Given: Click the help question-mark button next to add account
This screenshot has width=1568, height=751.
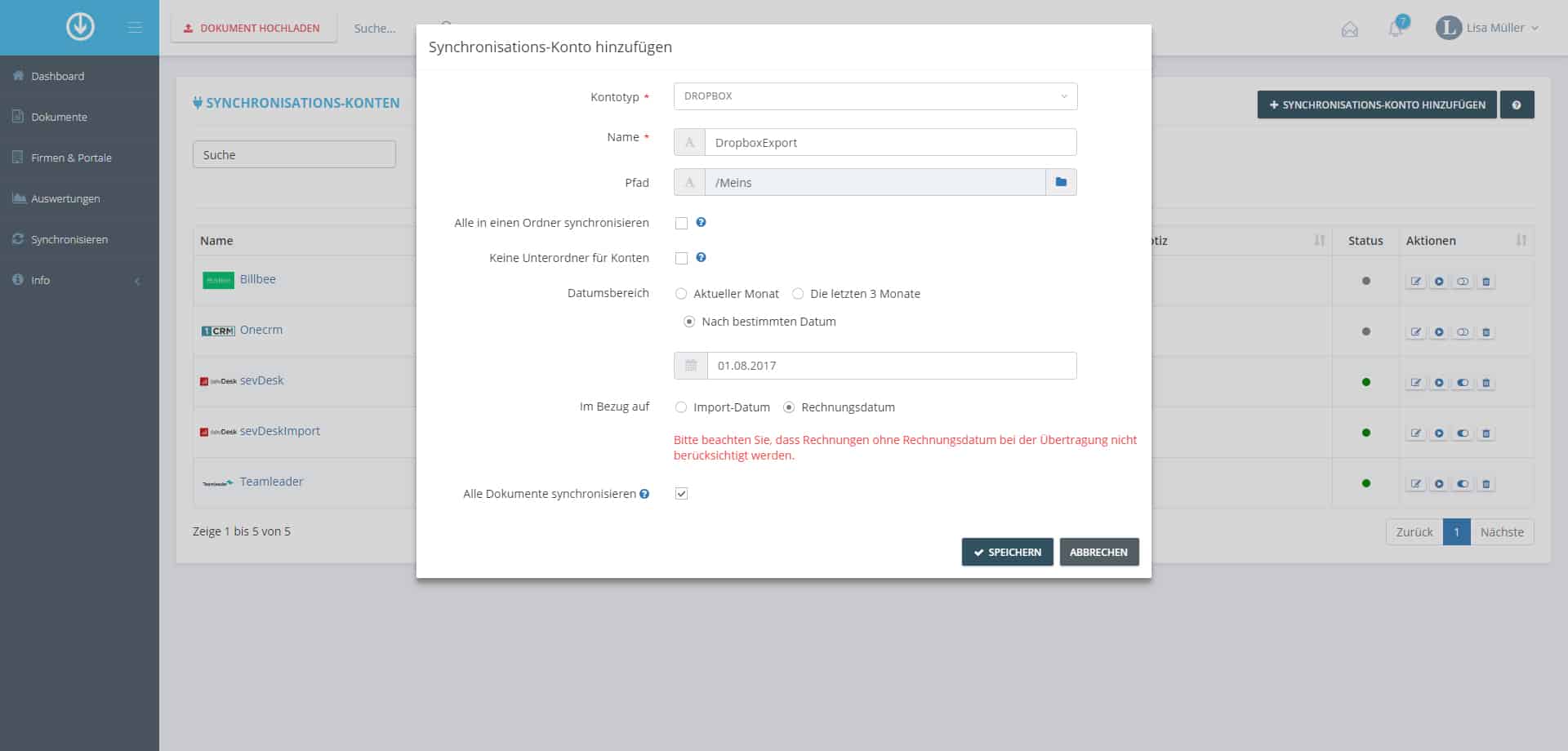Looking at the screenshot, I should tap(1517, 104).
